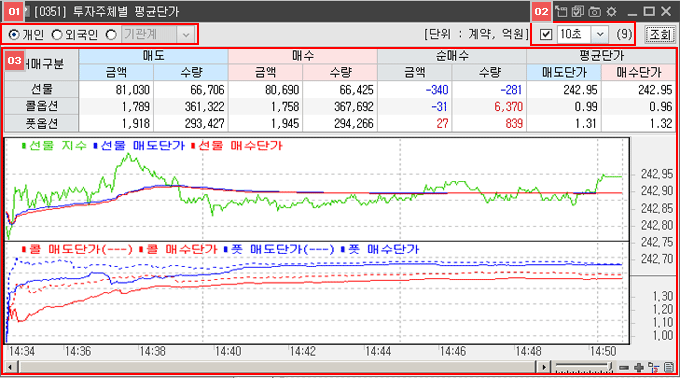
Task: Click the plus zoom-in chart icon
Action: [x=638, y=368]
